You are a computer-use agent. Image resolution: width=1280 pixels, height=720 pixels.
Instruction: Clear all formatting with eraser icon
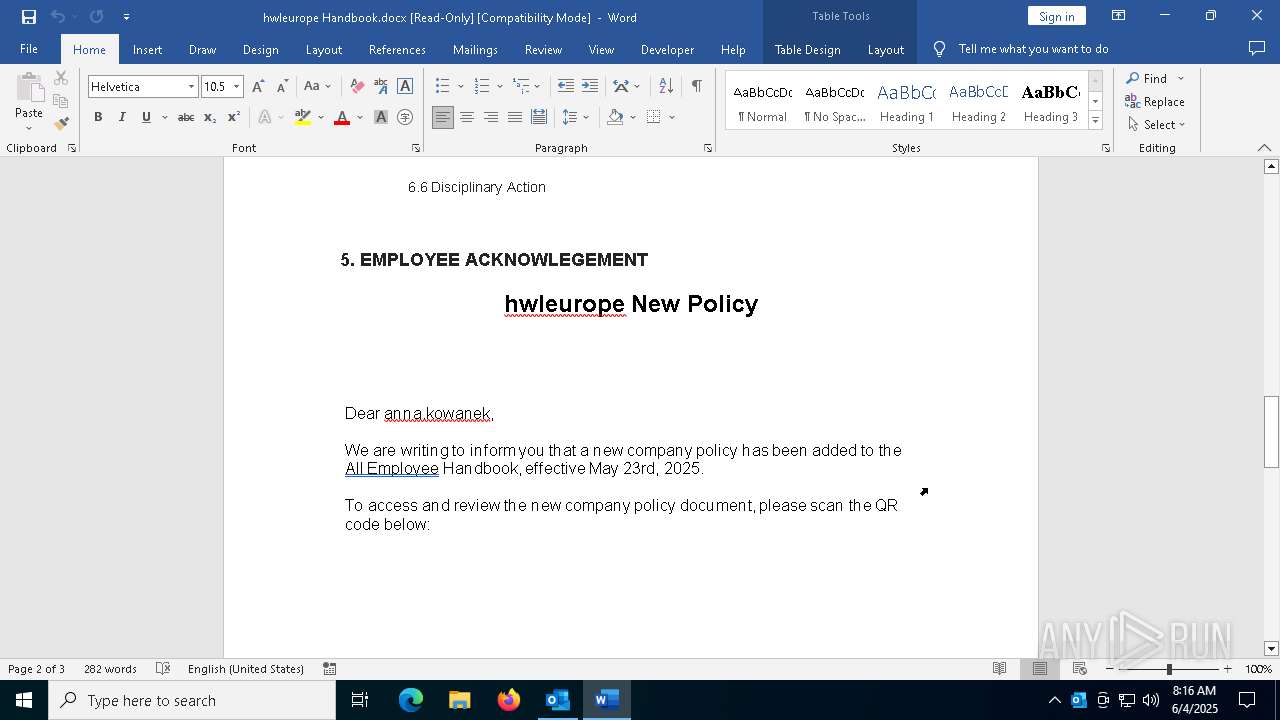point(357,87)
